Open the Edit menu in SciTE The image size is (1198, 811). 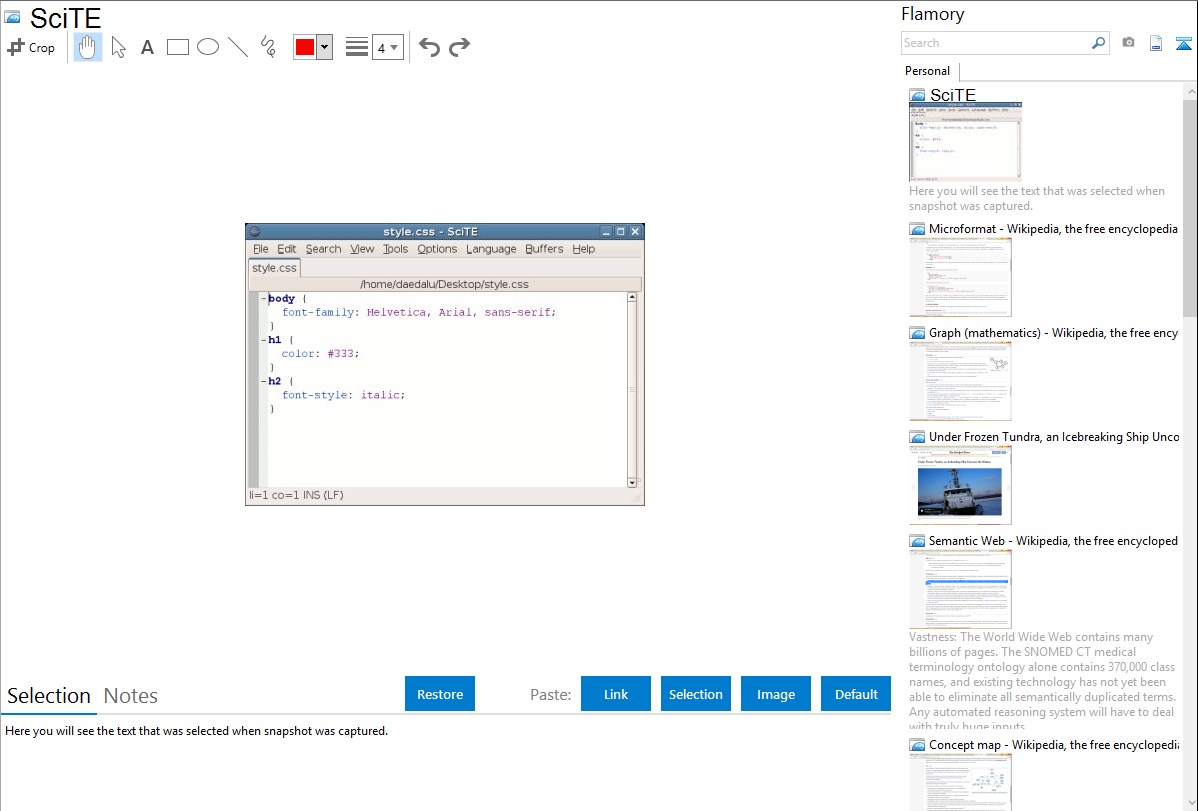[x=287, y=249]
